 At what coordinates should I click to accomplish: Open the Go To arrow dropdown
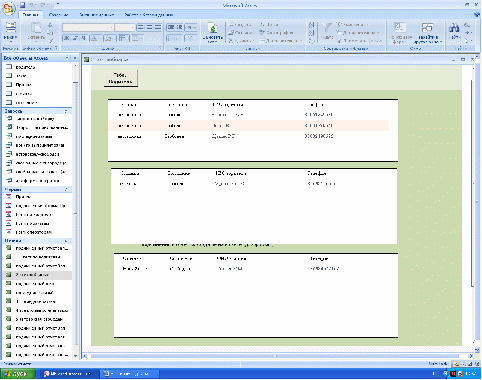468,33
